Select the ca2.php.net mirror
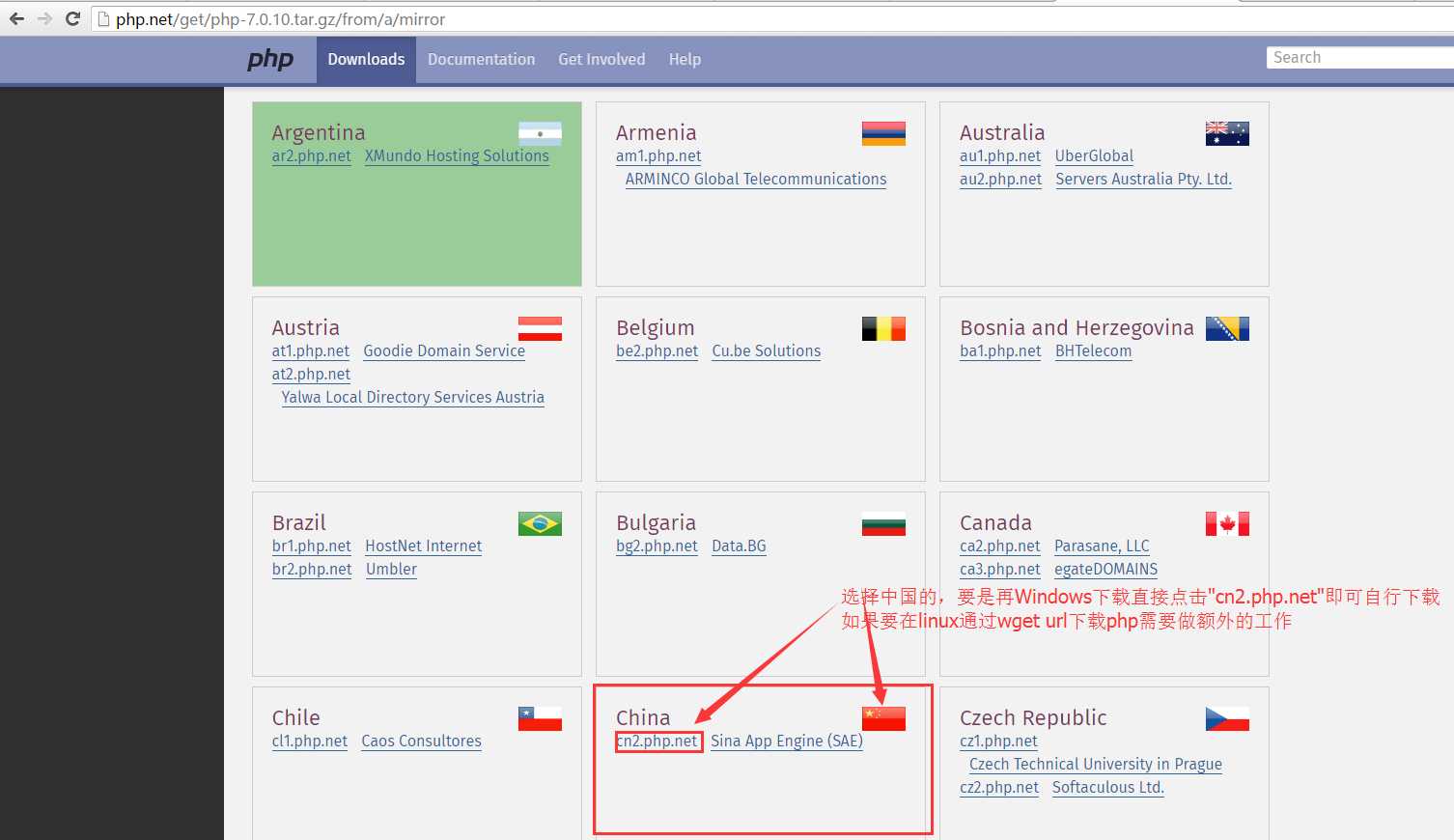The image size is (1454, 840). [999, 546]
